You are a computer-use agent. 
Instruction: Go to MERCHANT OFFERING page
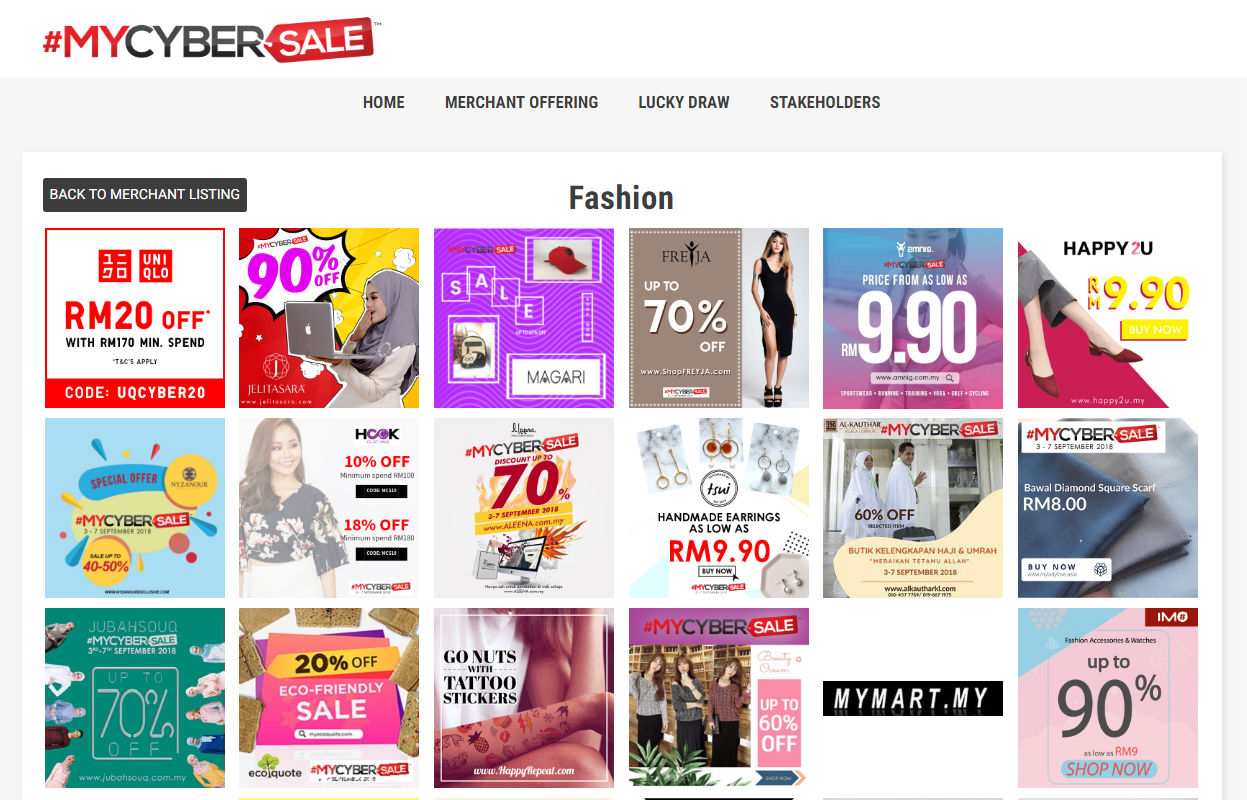pyautogui.click(x=521, y=102)
